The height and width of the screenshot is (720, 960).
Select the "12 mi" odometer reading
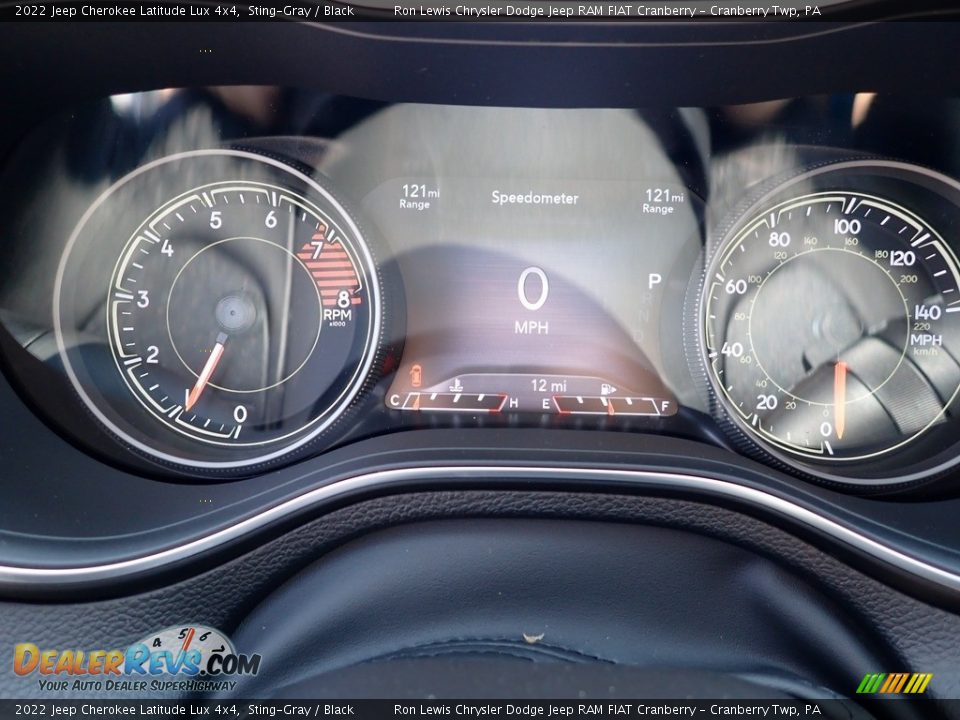pyautogui.click(x=548, y=386)
